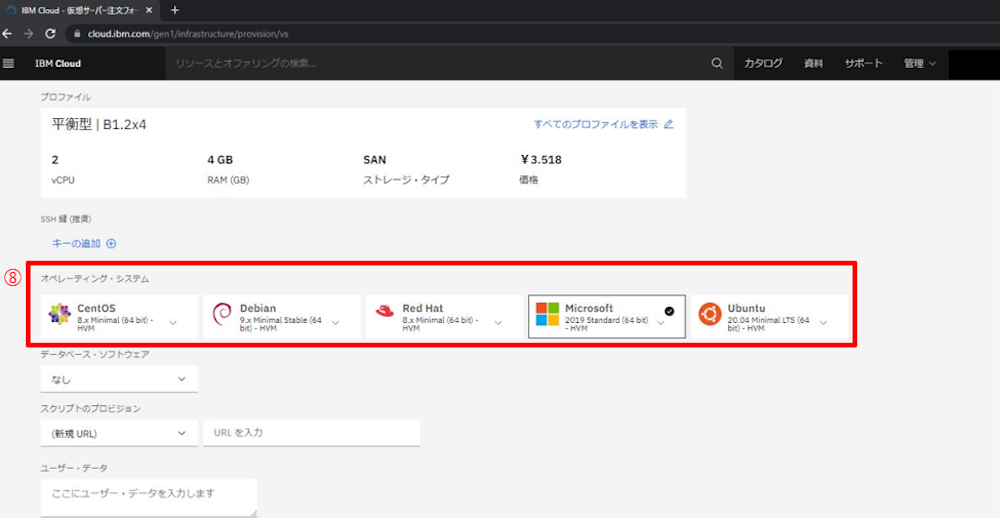Click the user data text area
Image resolution: width=1000 pixels, height=518 pixels.
click(148, 497)
